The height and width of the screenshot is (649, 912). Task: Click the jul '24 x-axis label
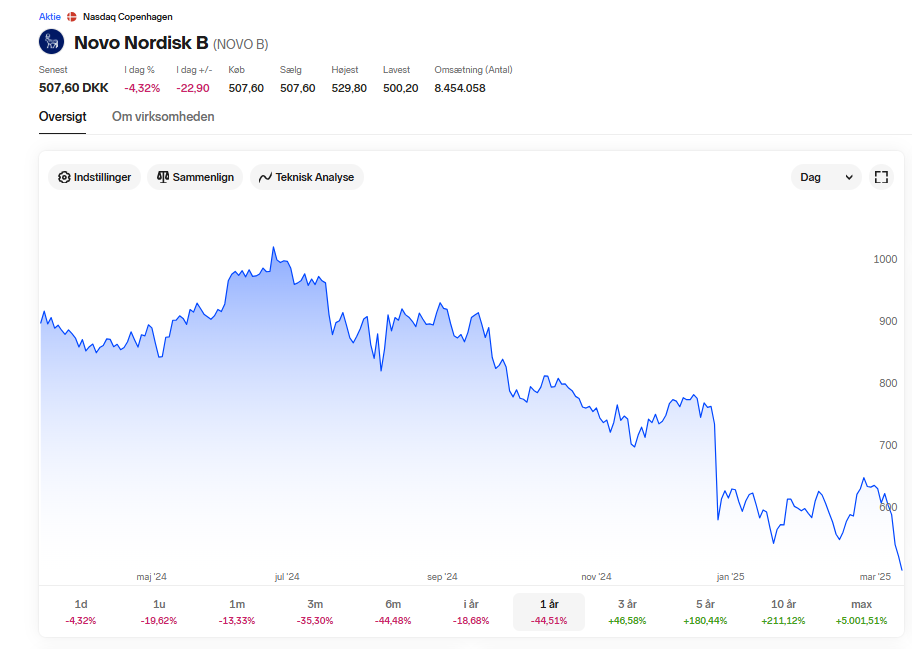click(x=287, y=577)
